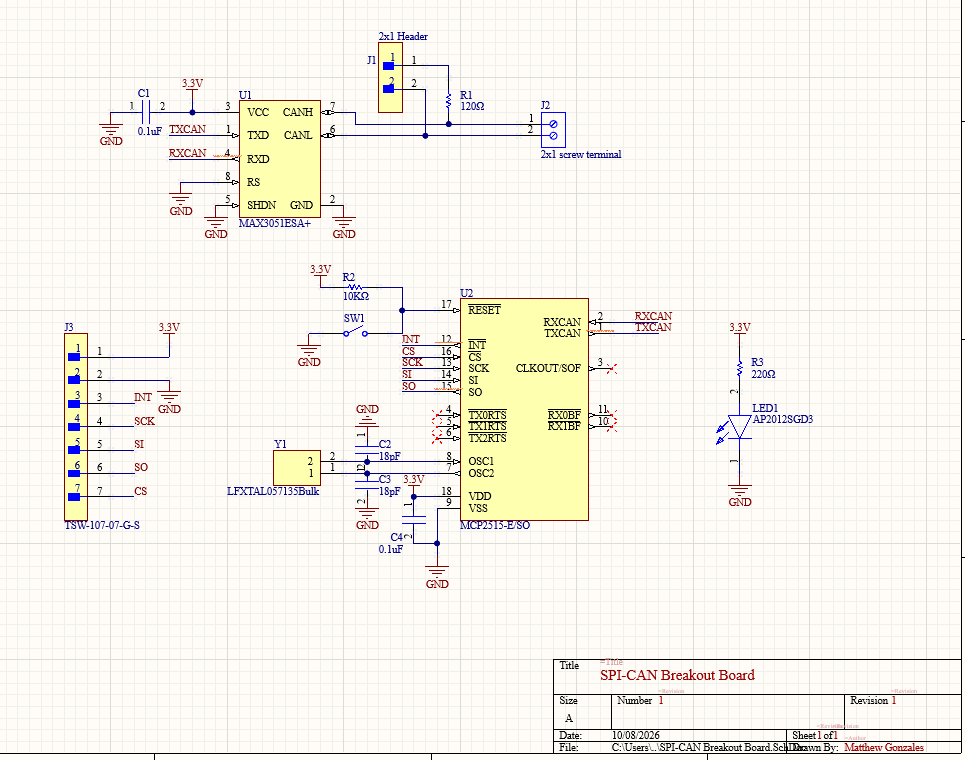This screenshot has width=965, height=760.
Task: Select the LFXTAL057135Bulk crystal label
Action: [273, 491]
